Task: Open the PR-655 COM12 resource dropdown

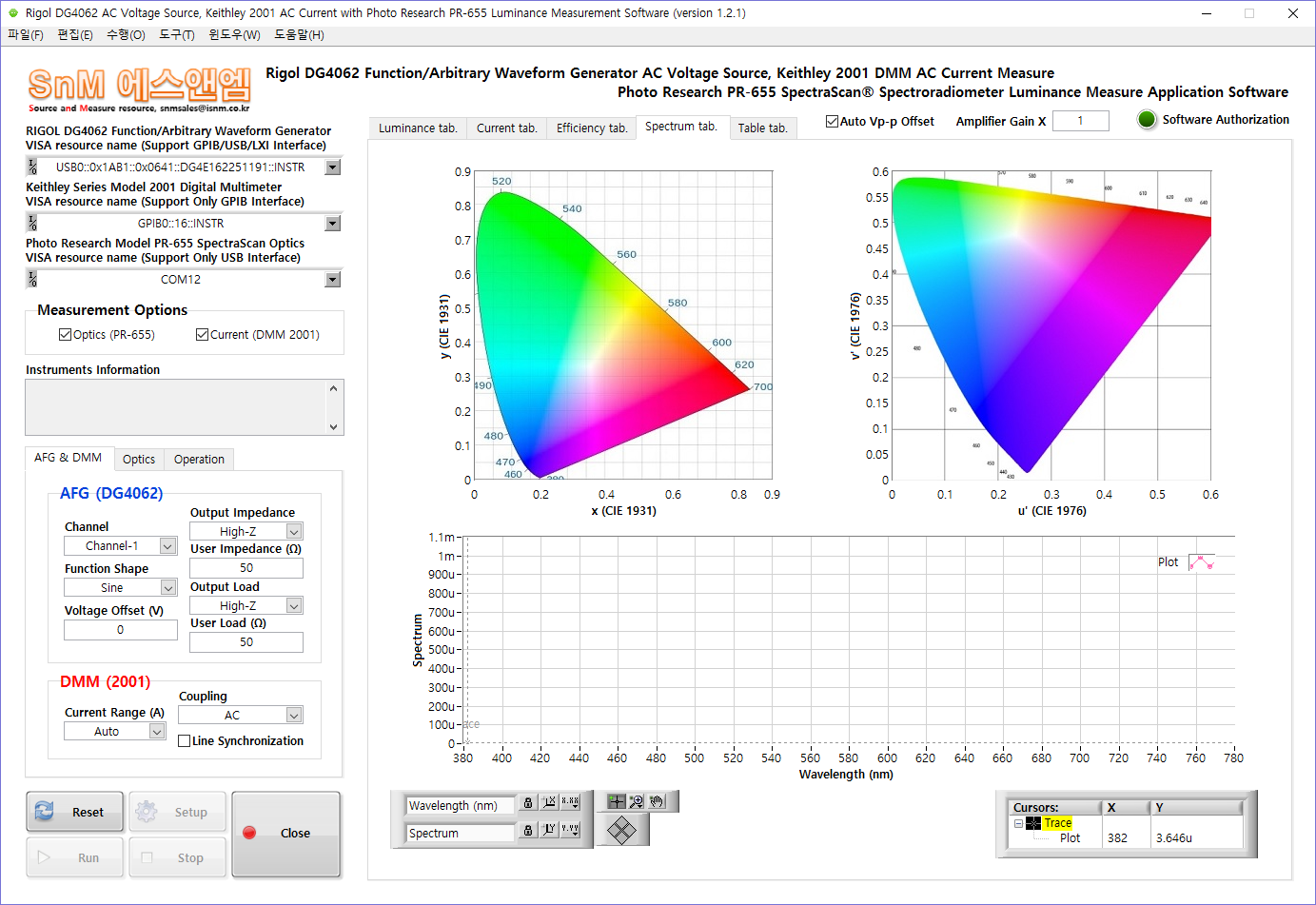Action: coord(333,280)
